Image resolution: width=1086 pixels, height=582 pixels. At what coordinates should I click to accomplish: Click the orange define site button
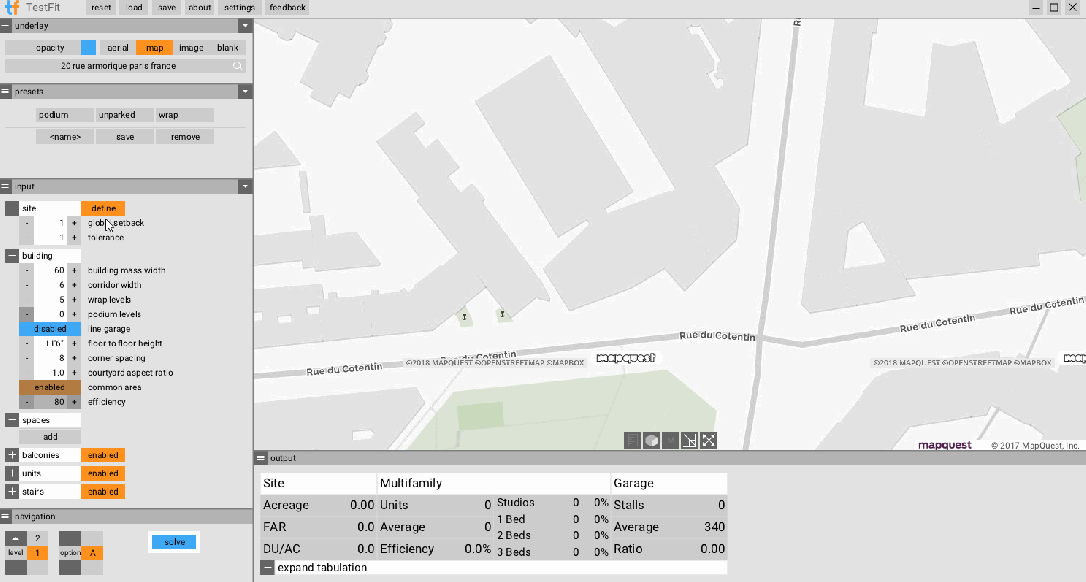pos(103,208)
